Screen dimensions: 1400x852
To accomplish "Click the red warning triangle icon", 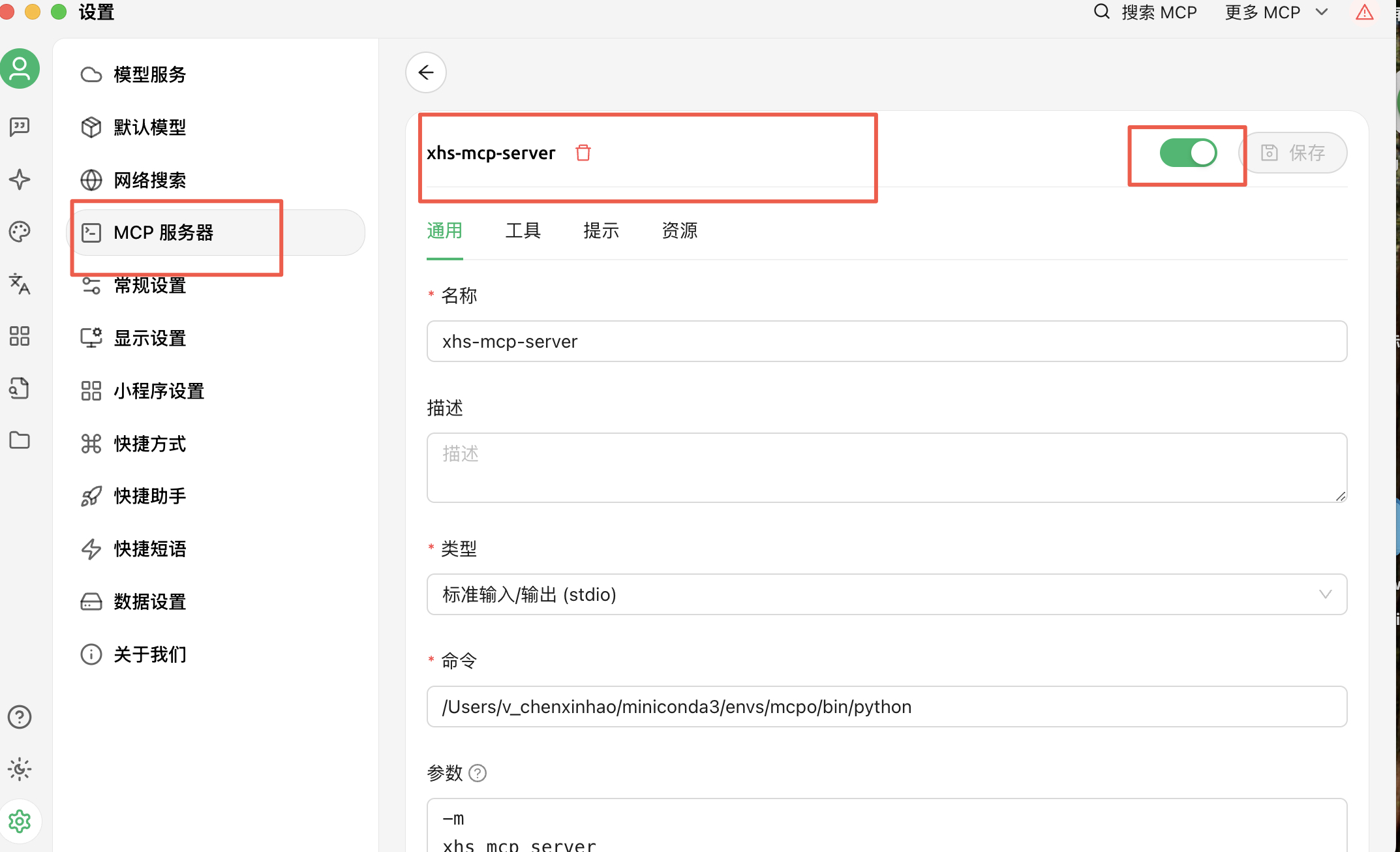I will (1364, 12).
